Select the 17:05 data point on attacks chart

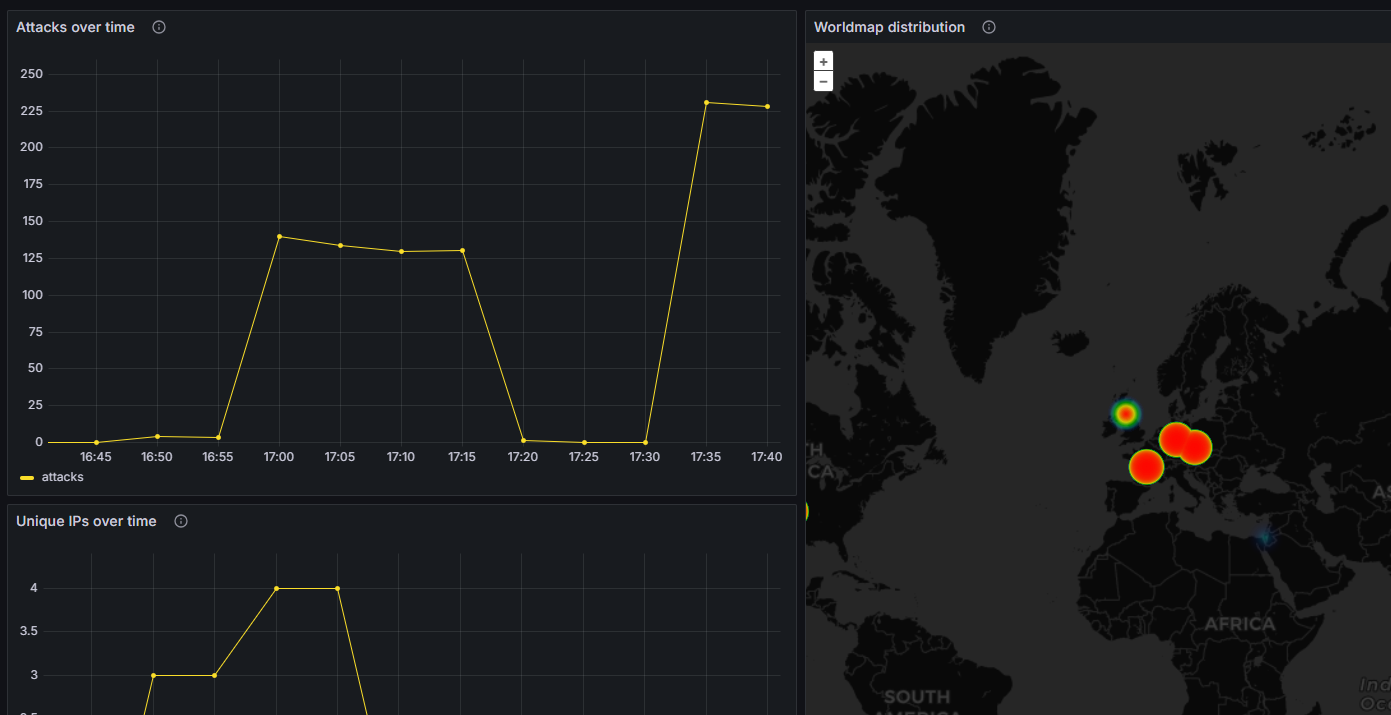pyautogui.click(x=340, y=245)
